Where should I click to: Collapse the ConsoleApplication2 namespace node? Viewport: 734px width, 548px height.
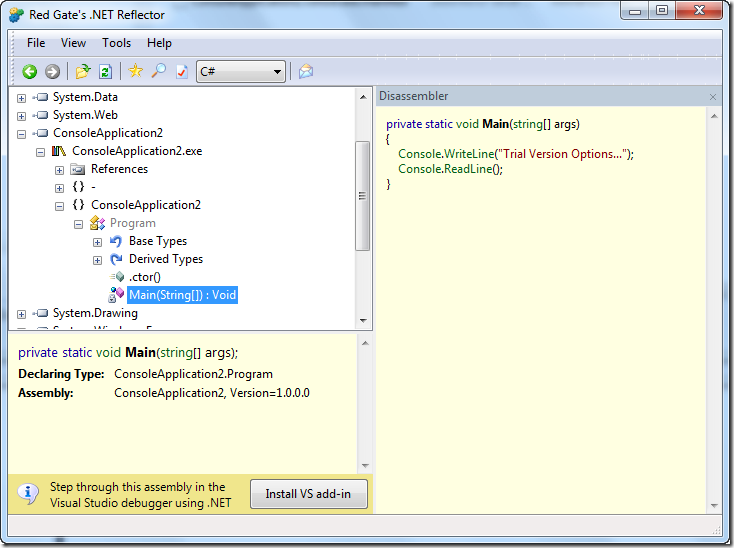59,206
